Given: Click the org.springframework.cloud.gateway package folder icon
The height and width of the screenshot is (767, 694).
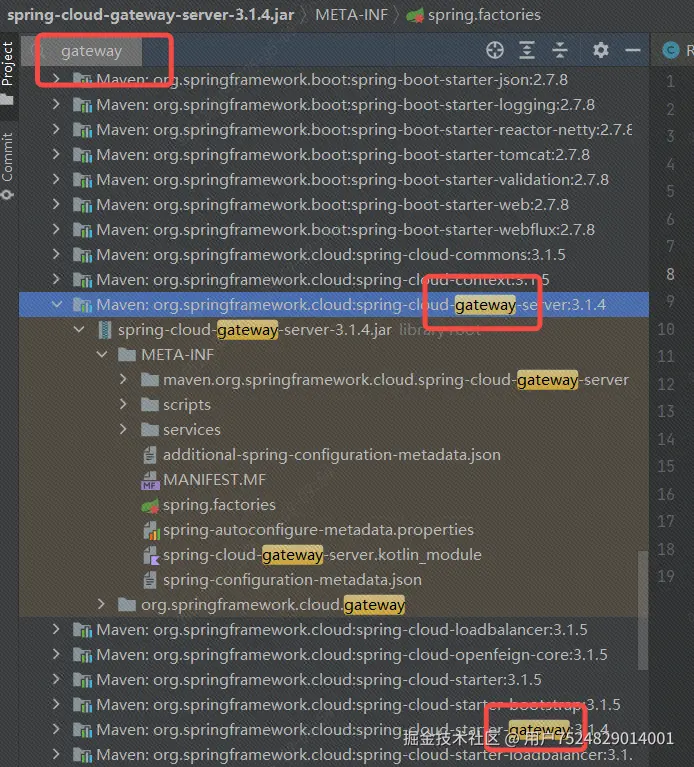Looking at the screenshot, I should (127, 605).
